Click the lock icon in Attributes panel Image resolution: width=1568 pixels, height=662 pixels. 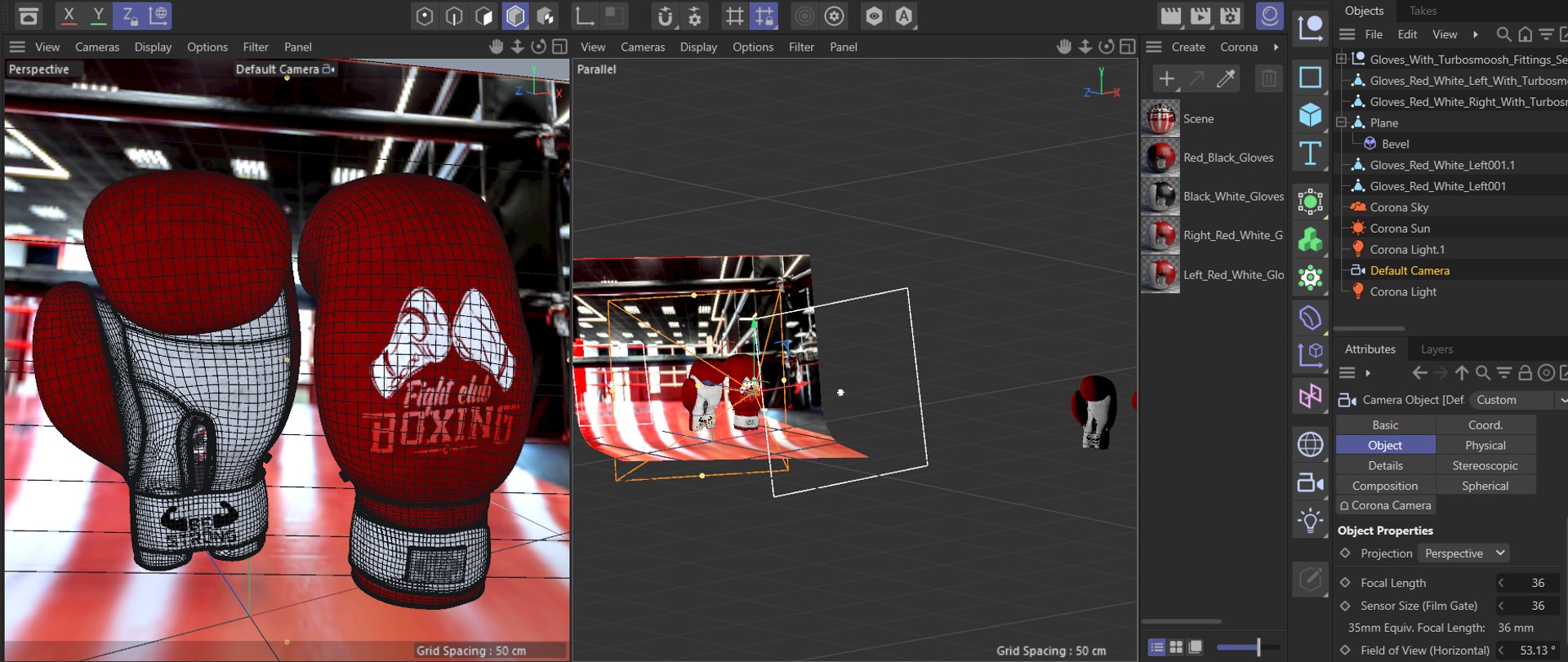click(x=1525, y=373)
